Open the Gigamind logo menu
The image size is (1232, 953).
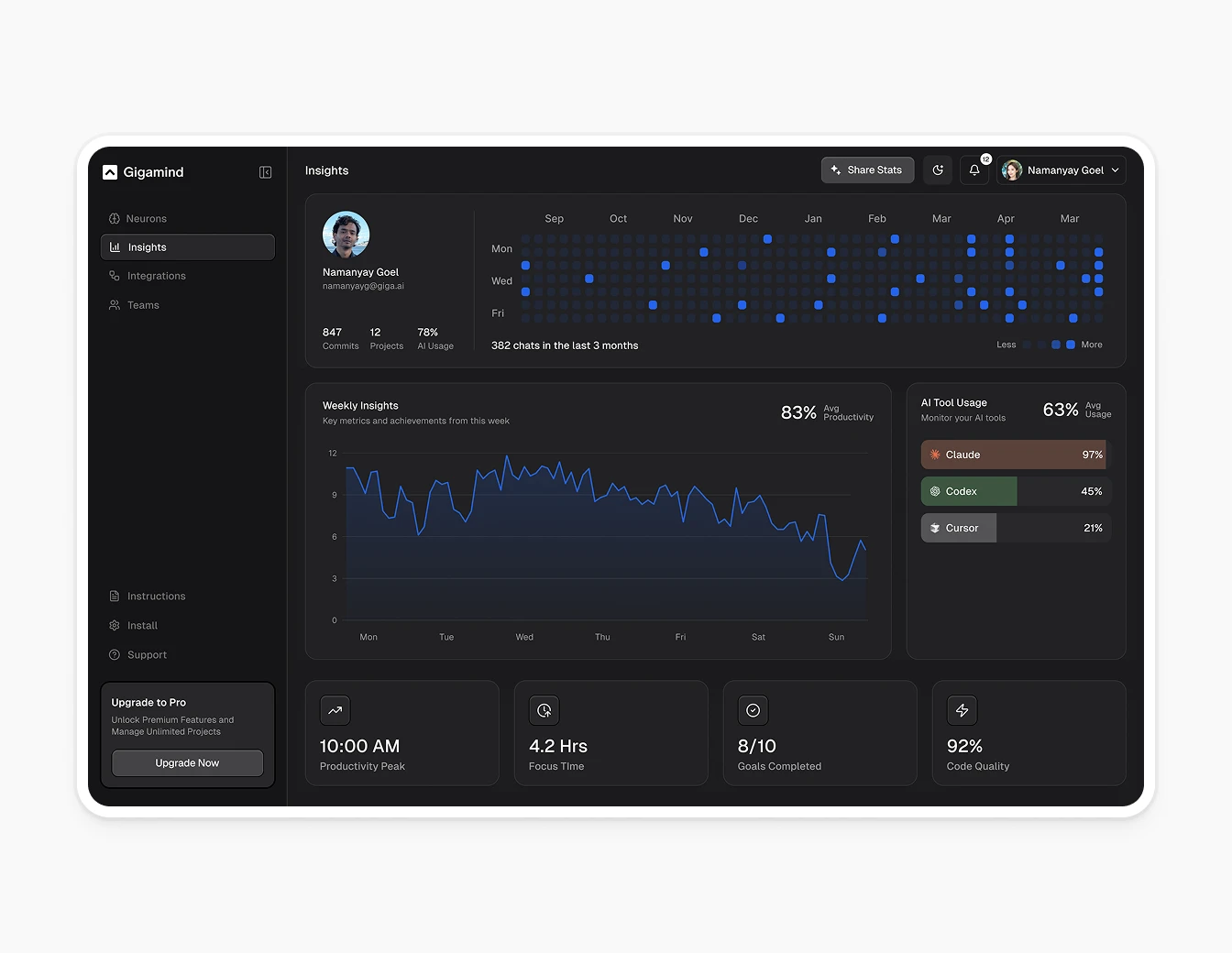click(110, 171)
